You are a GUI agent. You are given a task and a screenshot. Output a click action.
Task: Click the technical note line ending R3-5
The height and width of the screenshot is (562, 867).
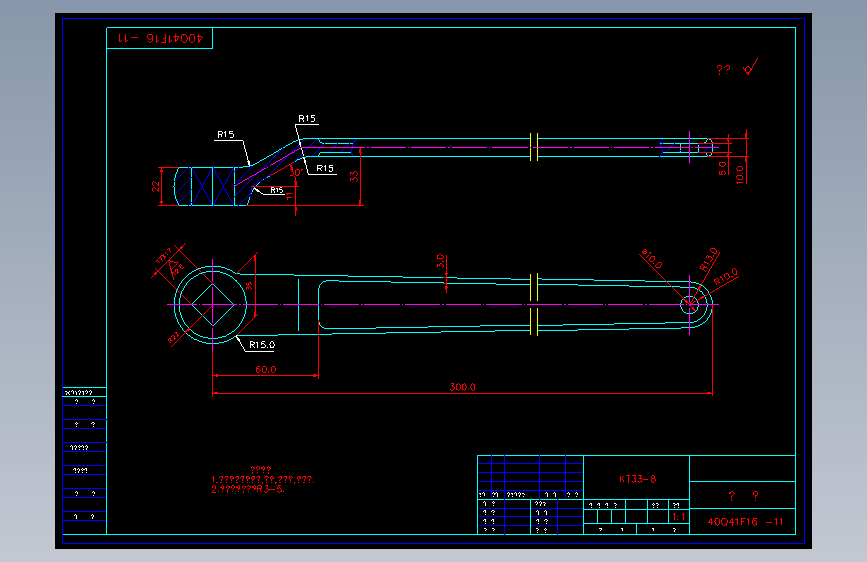[248, 489]
